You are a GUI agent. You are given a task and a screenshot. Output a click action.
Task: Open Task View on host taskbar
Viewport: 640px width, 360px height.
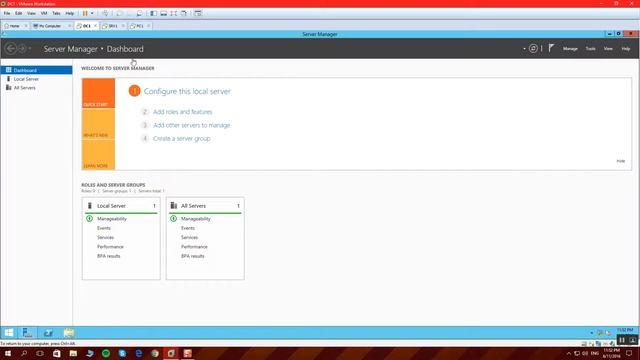(x=40, y=353)
